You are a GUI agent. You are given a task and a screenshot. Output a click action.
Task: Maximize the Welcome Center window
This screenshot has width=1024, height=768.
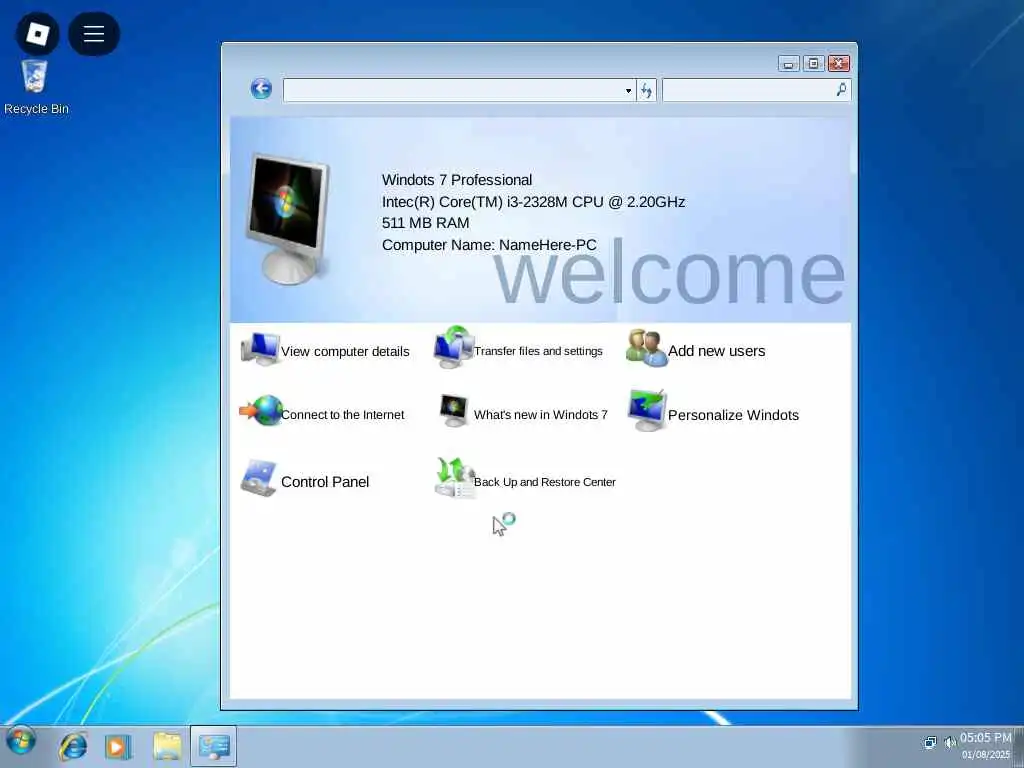(814, 63)
